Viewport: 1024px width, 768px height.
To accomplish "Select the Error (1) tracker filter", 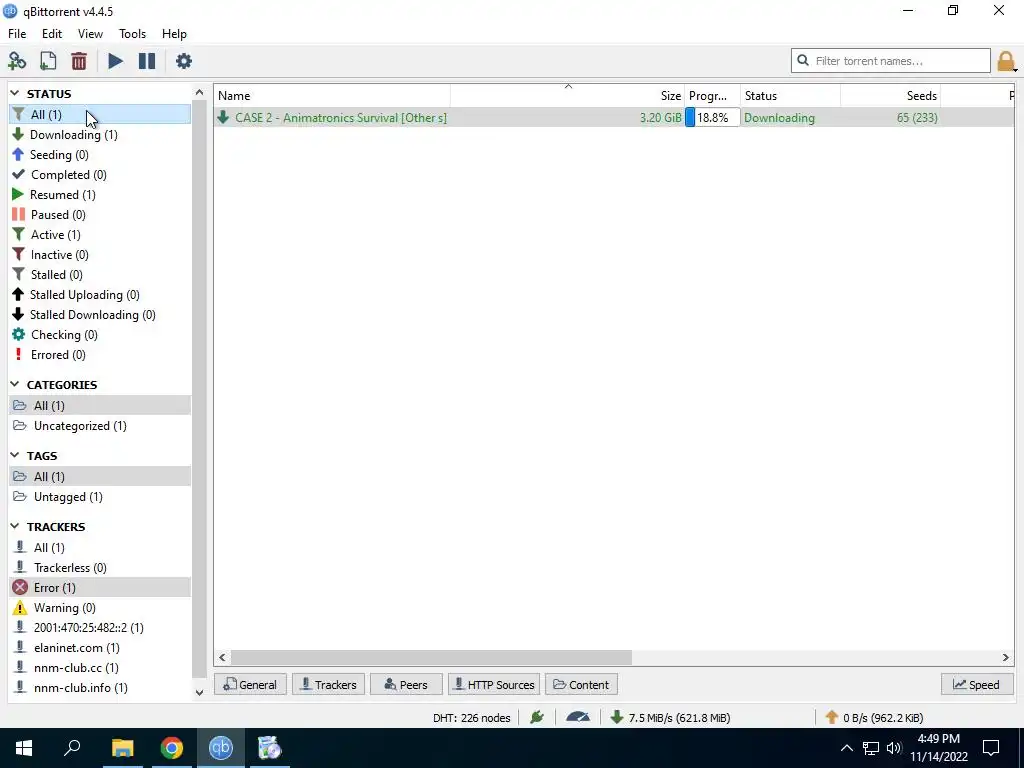I will pyautogui.click(x=101, y=587).
